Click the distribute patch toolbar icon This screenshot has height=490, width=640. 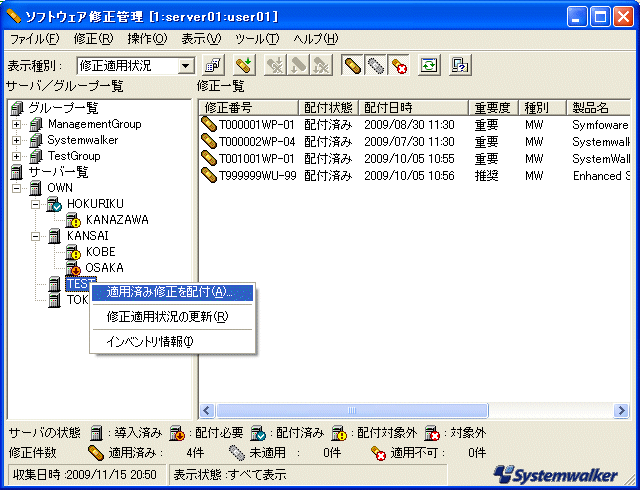[x=244, y=65]
